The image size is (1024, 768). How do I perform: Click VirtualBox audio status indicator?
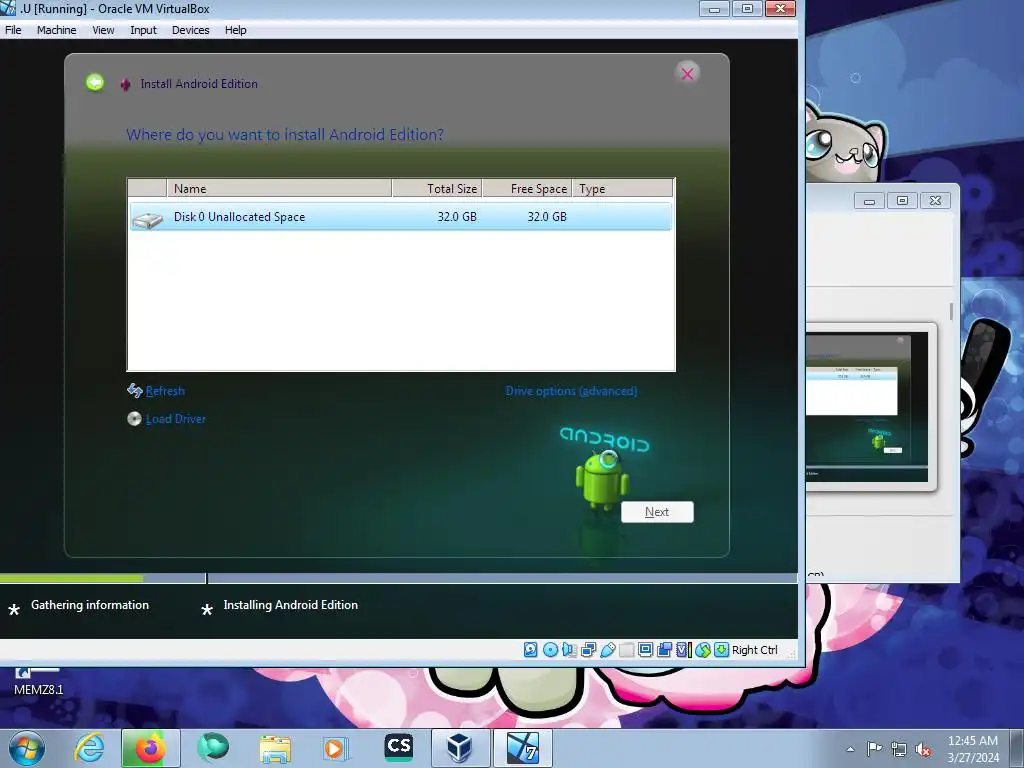pos(569,650)
